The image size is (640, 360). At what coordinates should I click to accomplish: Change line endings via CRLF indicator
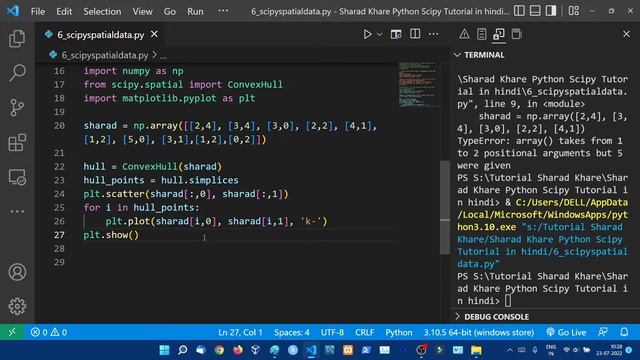click(364, 332)
